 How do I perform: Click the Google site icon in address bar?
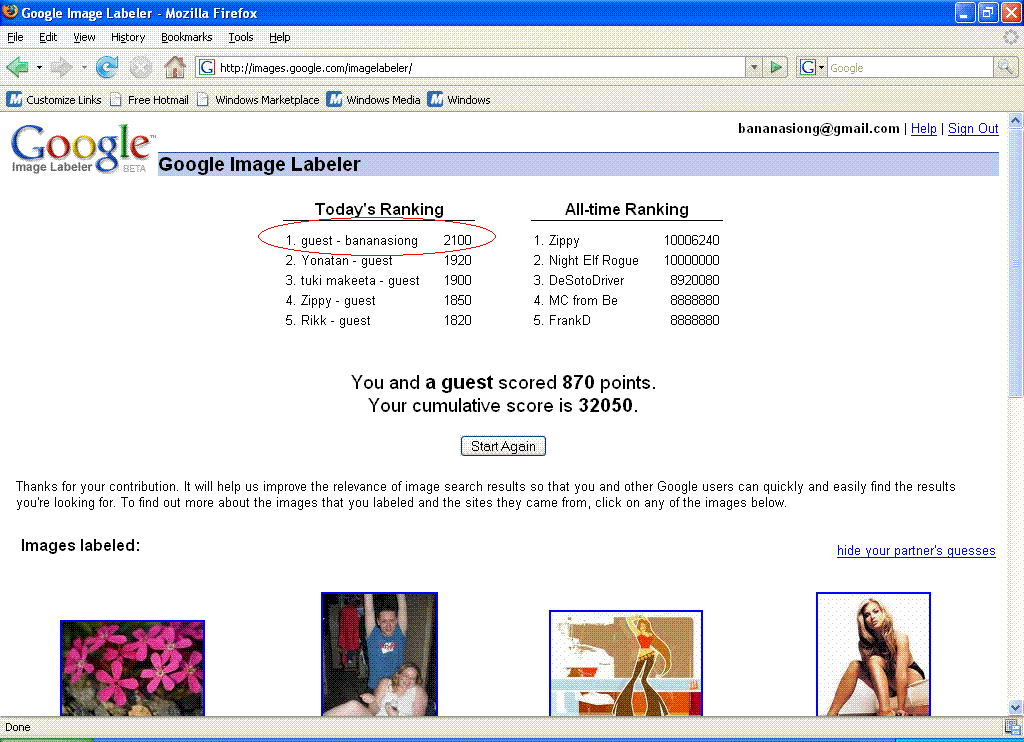(x=206, y=67)
